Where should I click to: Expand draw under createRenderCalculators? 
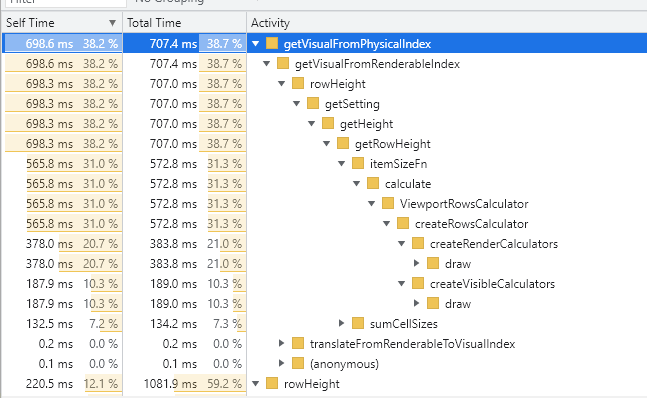(x=416, y=263)
